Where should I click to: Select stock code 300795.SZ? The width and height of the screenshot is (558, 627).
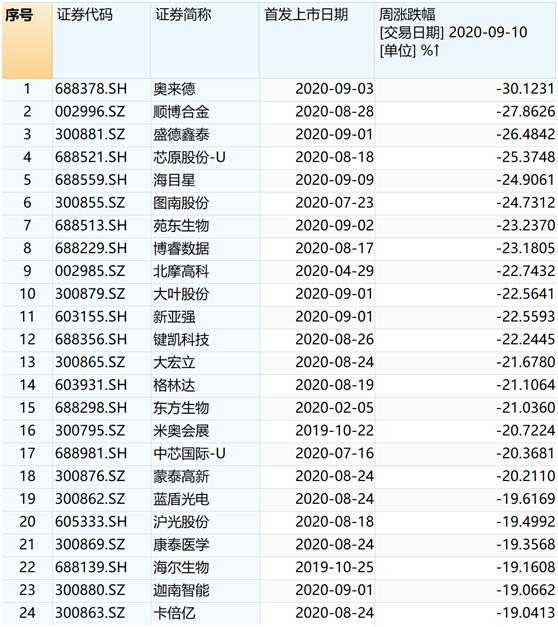[x=90, y=431]
